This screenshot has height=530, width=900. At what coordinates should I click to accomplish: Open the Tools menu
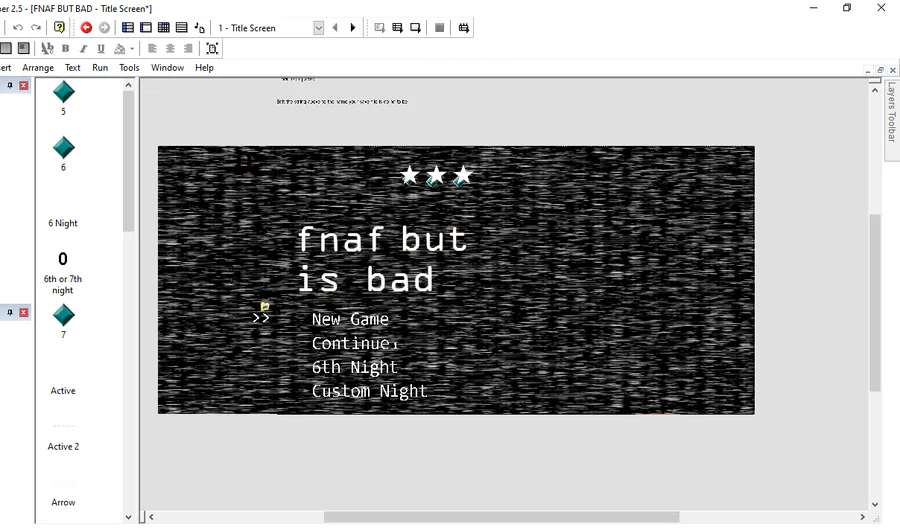click(x=129, y=68)
